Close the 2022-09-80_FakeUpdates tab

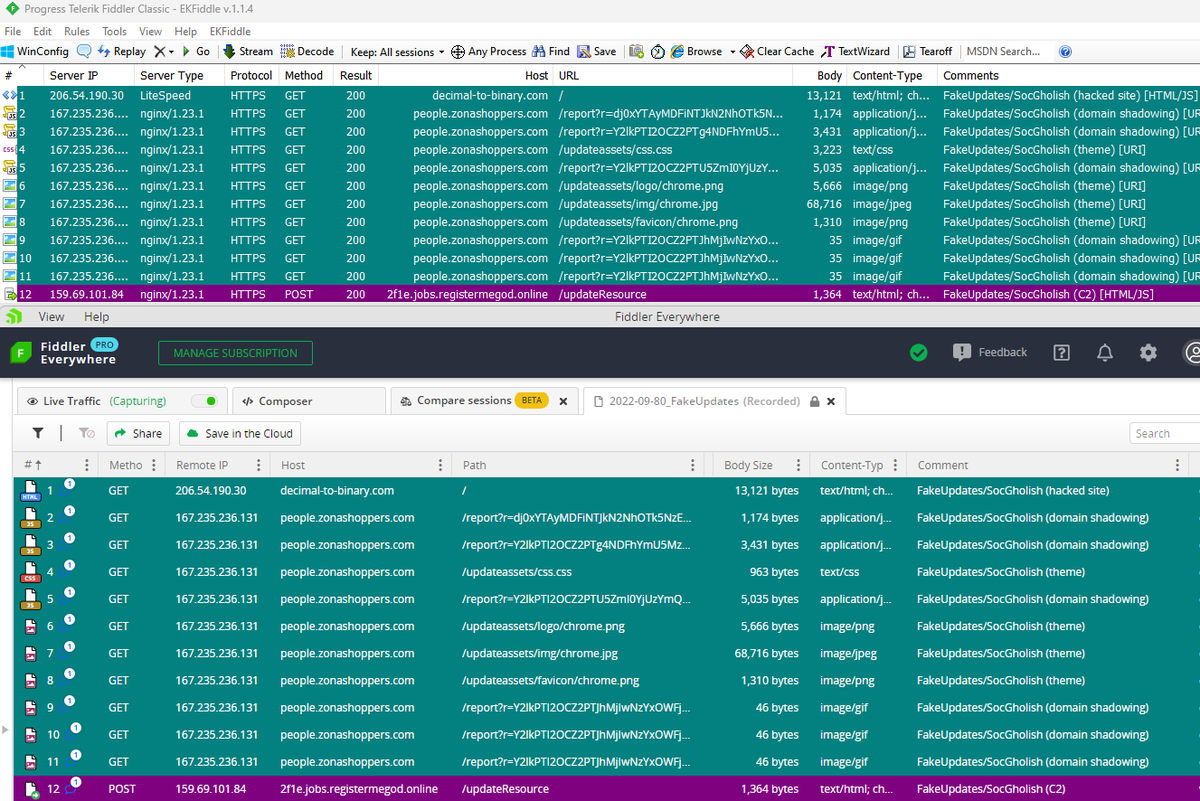tap(831, 401)
